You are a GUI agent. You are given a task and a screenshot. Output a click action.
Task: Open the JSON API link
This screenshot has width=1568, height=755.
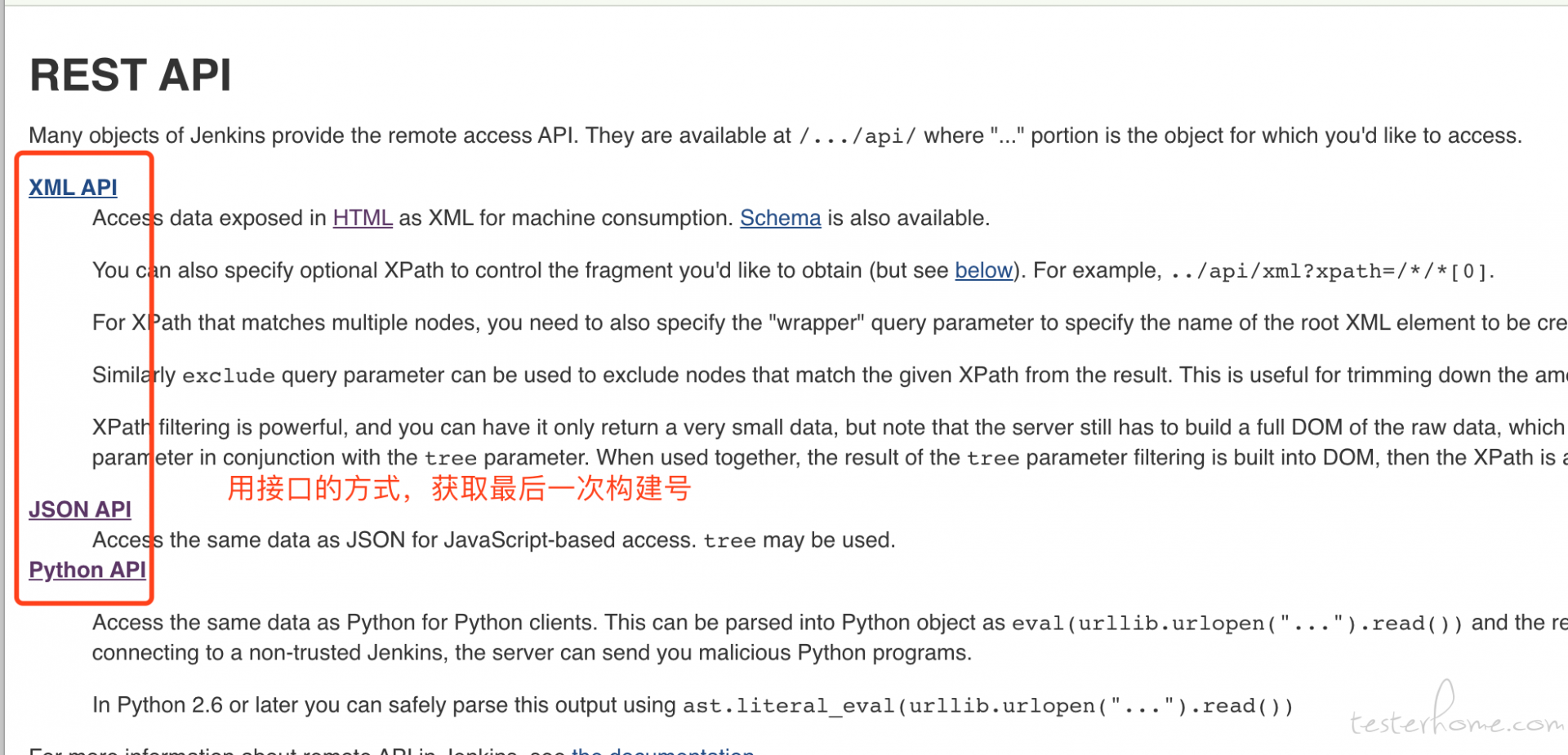80,509
